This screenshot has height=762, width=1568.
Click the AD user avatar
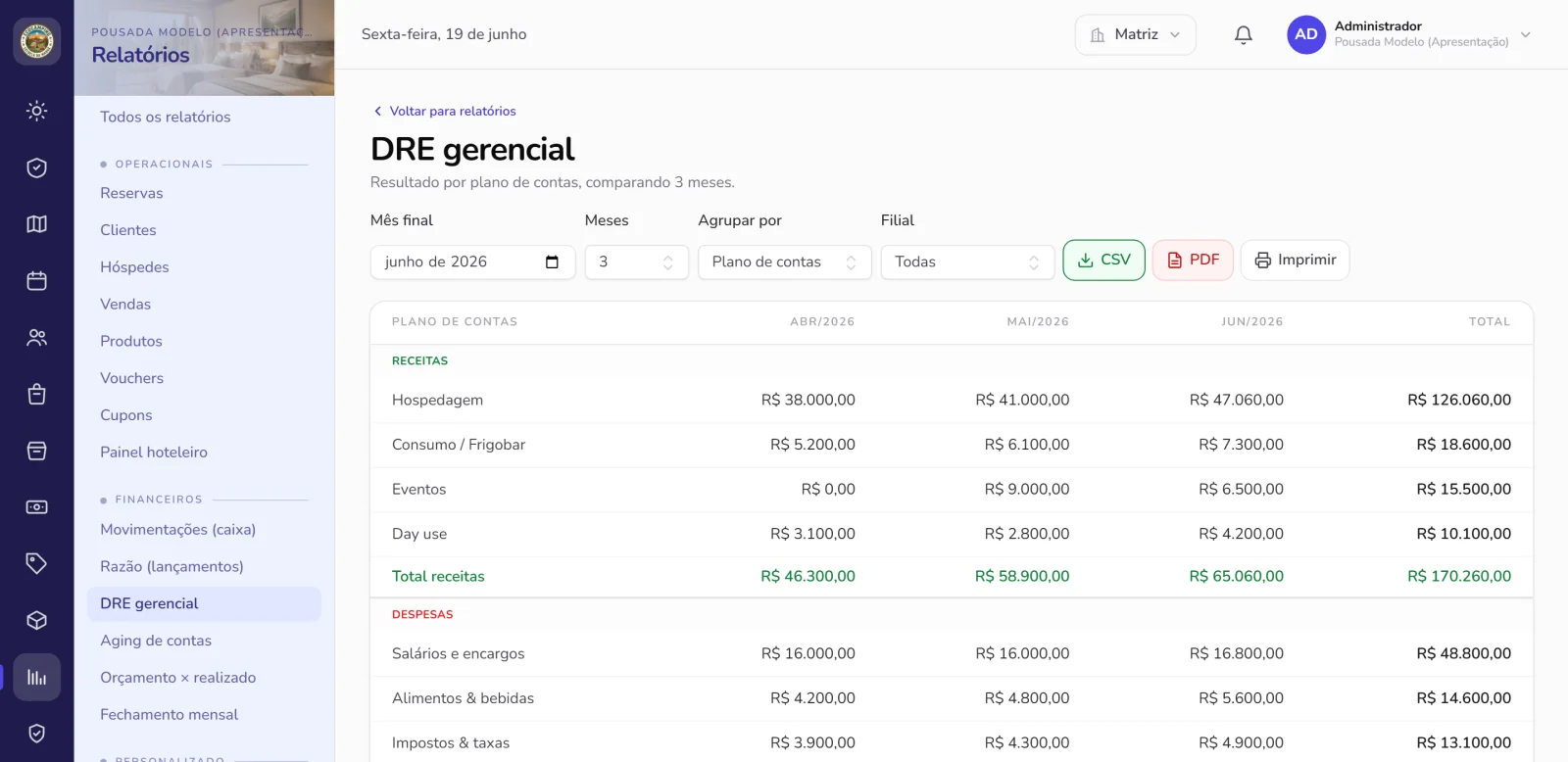click(x=1306, y=34)
